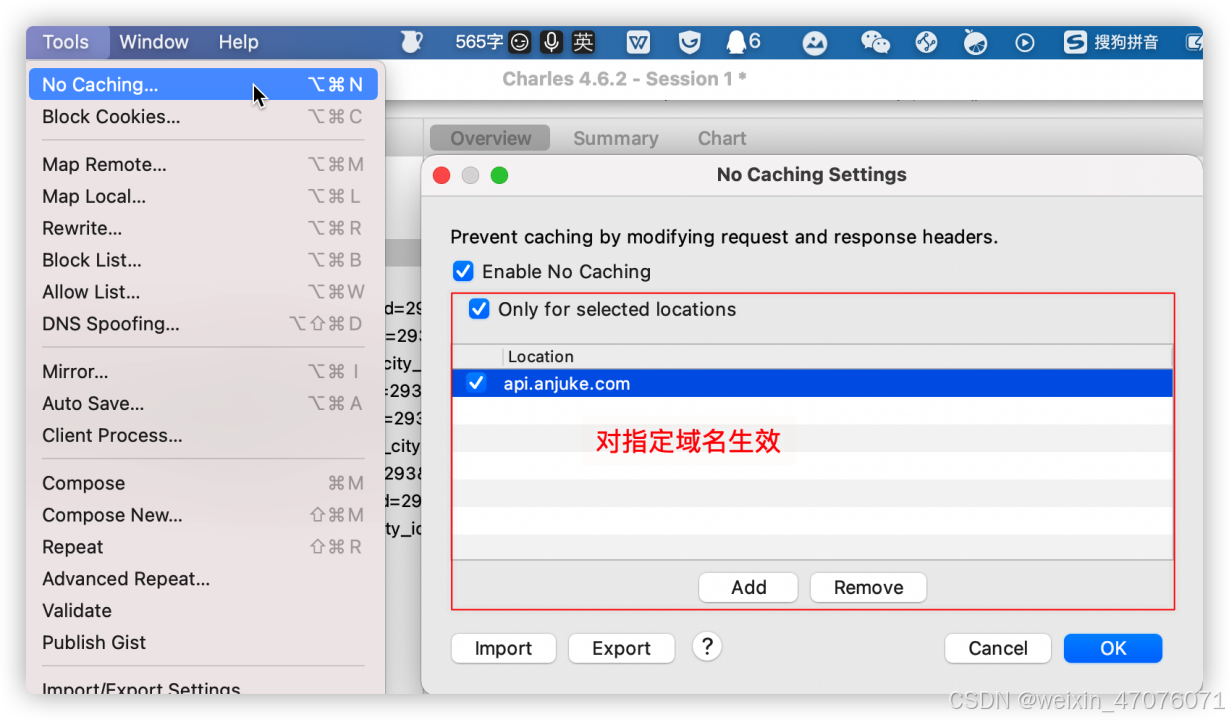This screenshot has height=720, width=1229.
Task: Open the Sogou Pinyin input menu
Action: point(1111,42)
